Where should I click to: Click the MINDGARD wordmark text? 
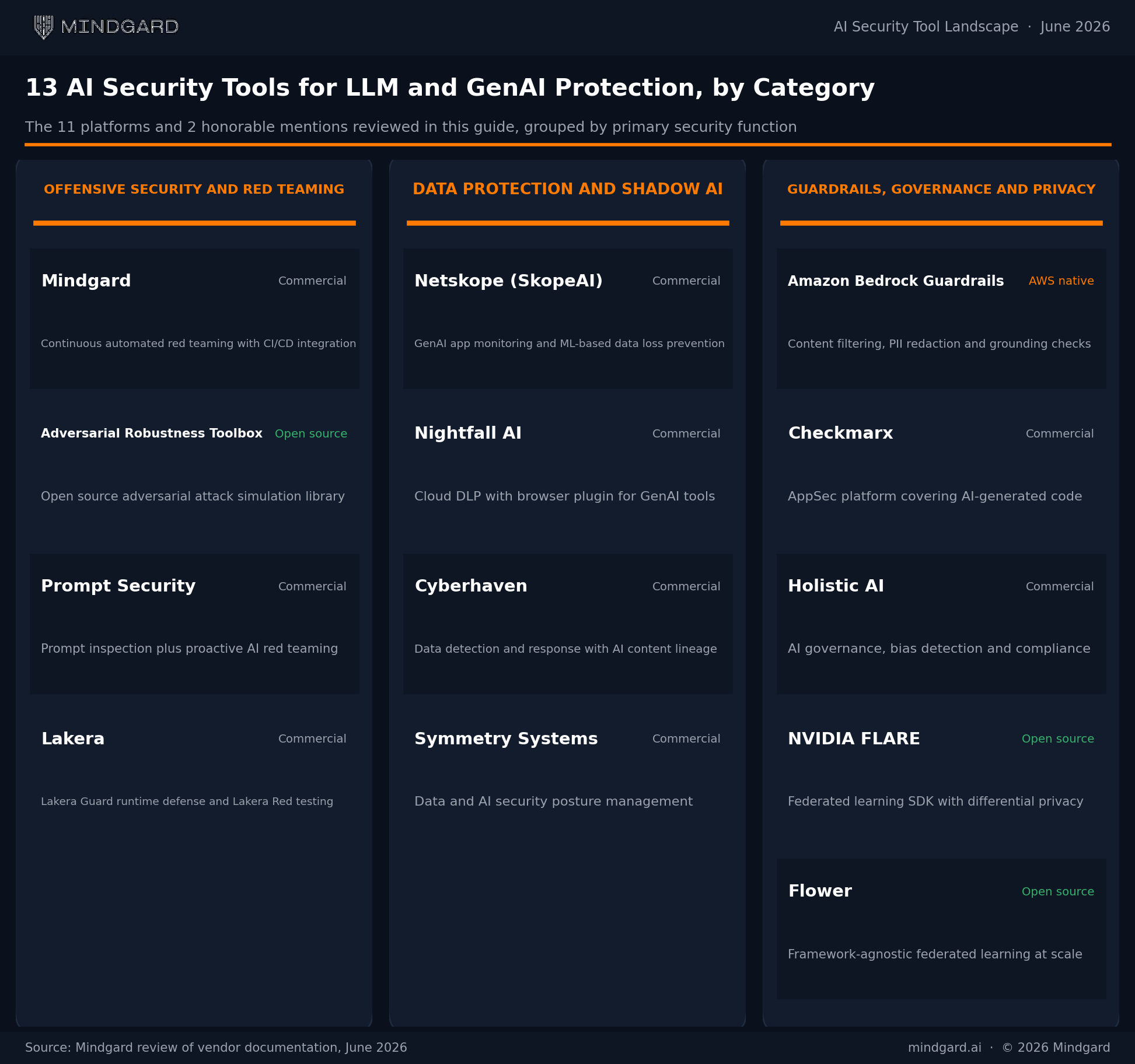[120, 27]
